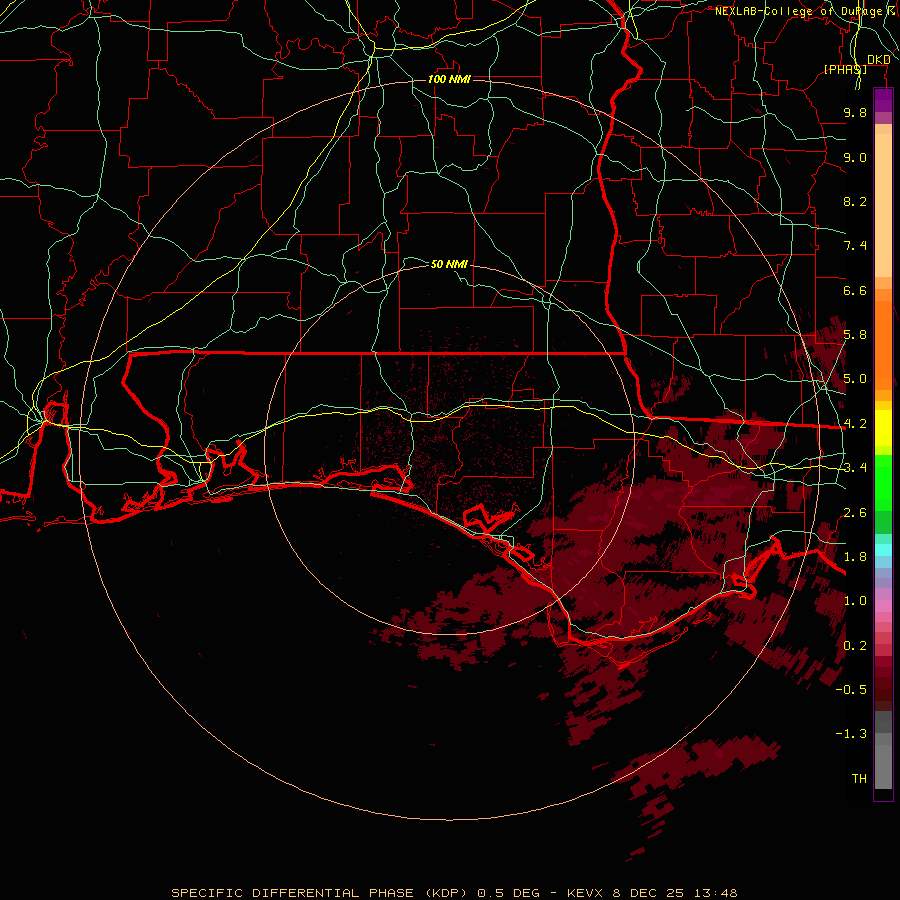900x900 pixels.
Task: Click the 1.0 value on the color scale
Action: point(855,601)
